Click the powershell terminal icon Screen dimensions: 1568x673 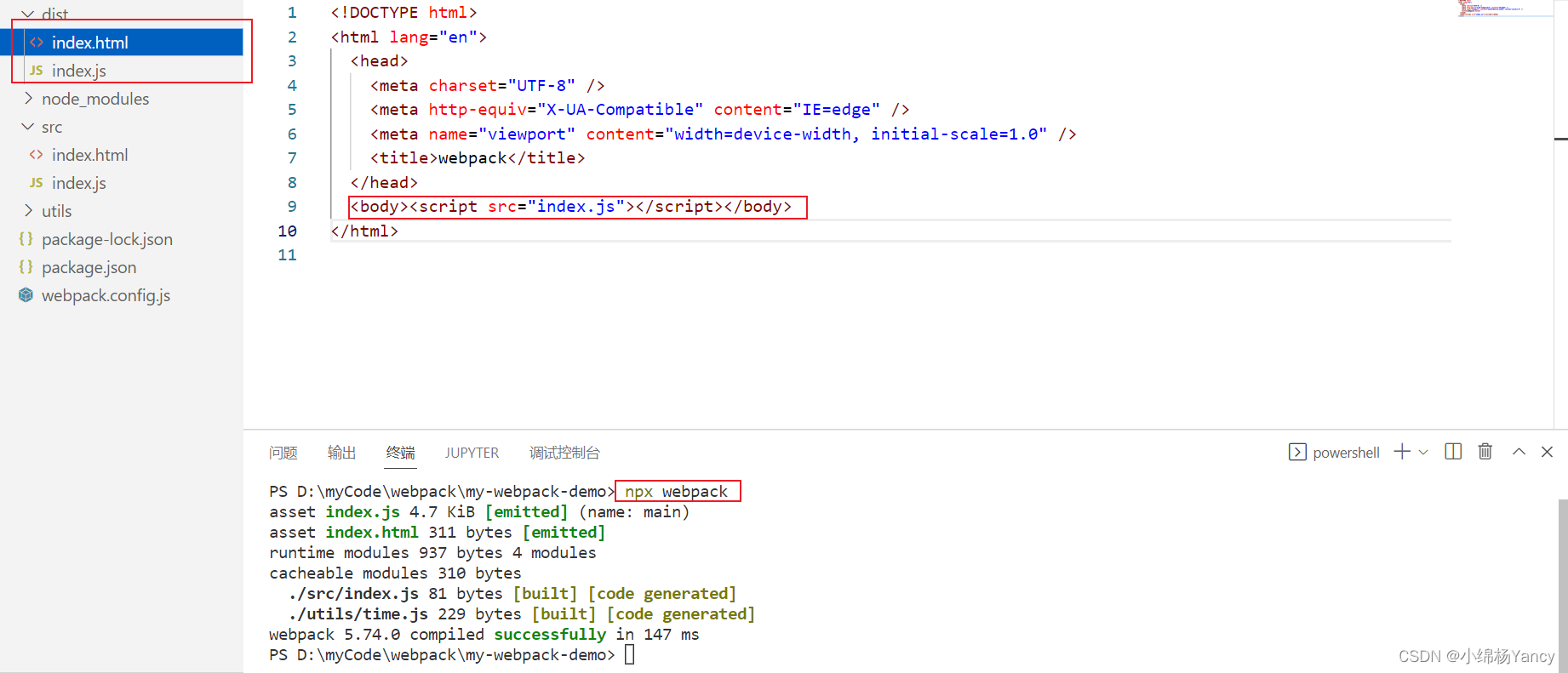1297,452
